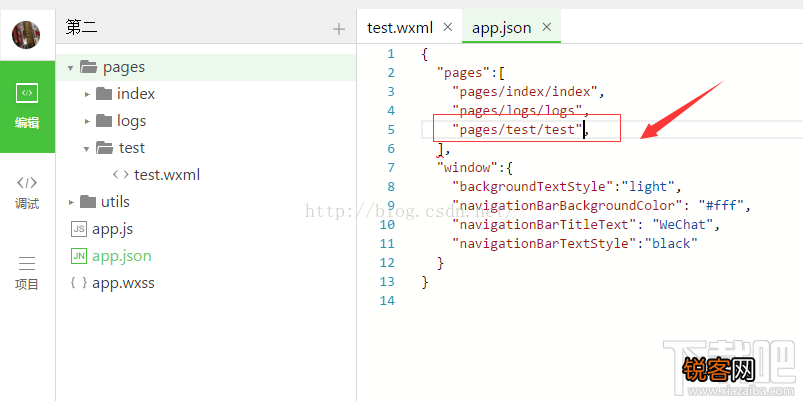Select the index folder label
This screenshot has height=401, width=803.
[x=136, y=94]
